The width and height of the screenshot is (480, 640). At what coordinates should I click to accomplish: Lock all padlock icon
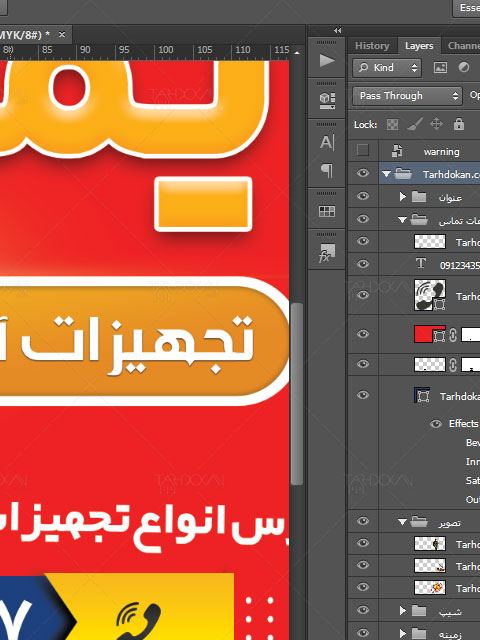click(x=459, y=123)
